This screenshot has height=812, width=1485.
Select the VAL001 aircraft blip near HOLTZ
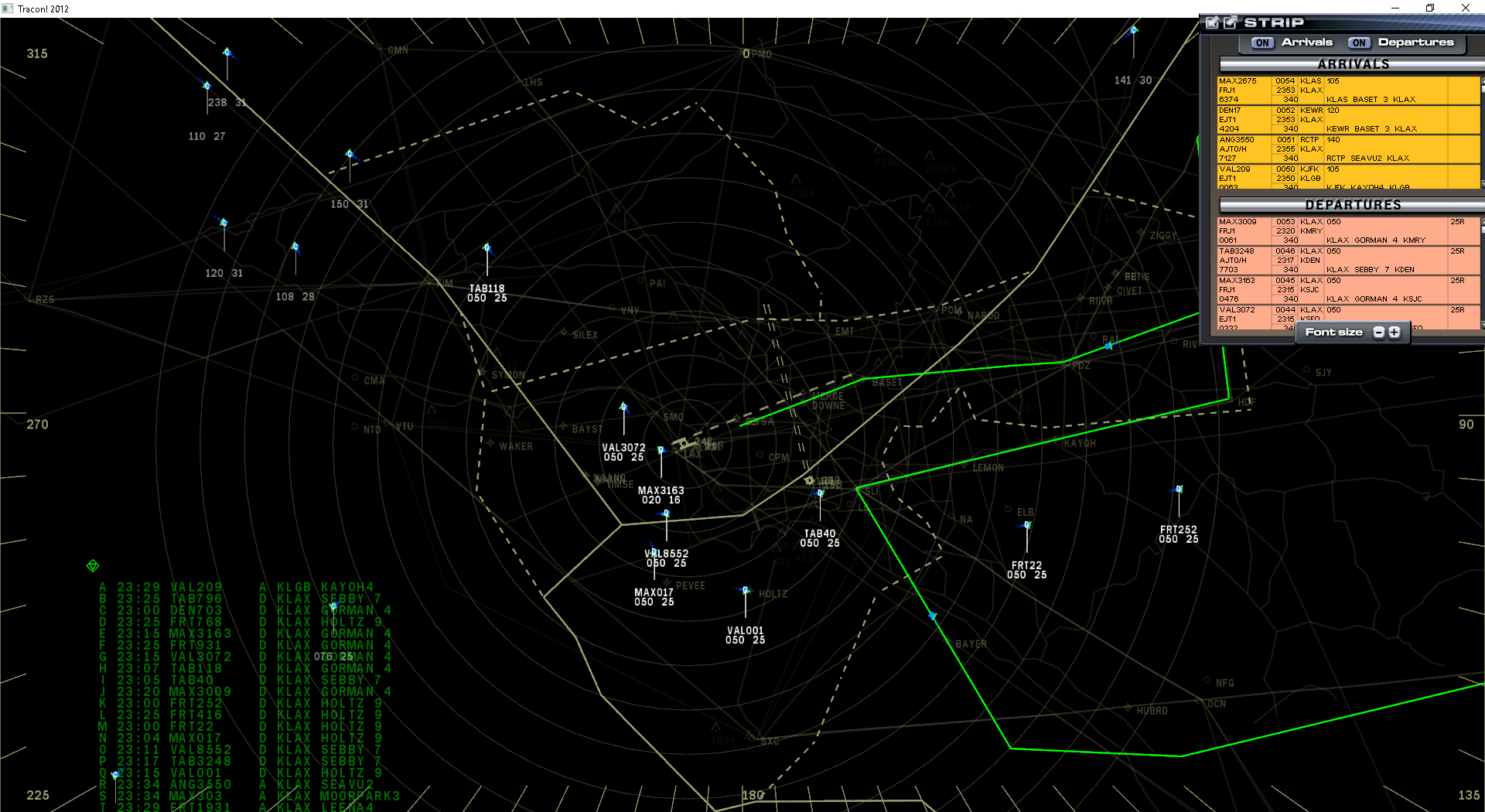coord(744,591)
